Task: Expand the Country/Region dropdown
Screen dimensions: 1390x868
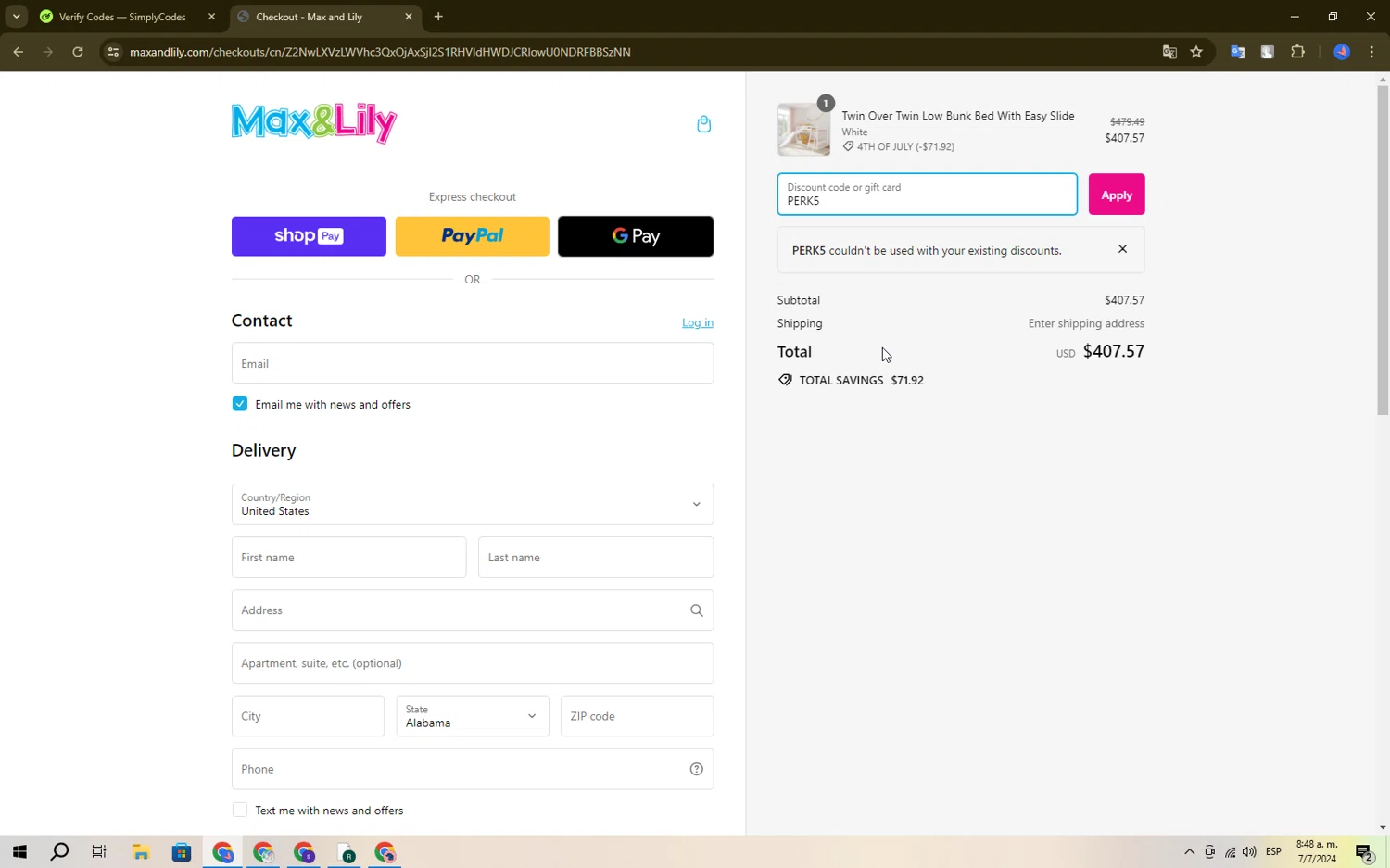Action: pos(473,505)
